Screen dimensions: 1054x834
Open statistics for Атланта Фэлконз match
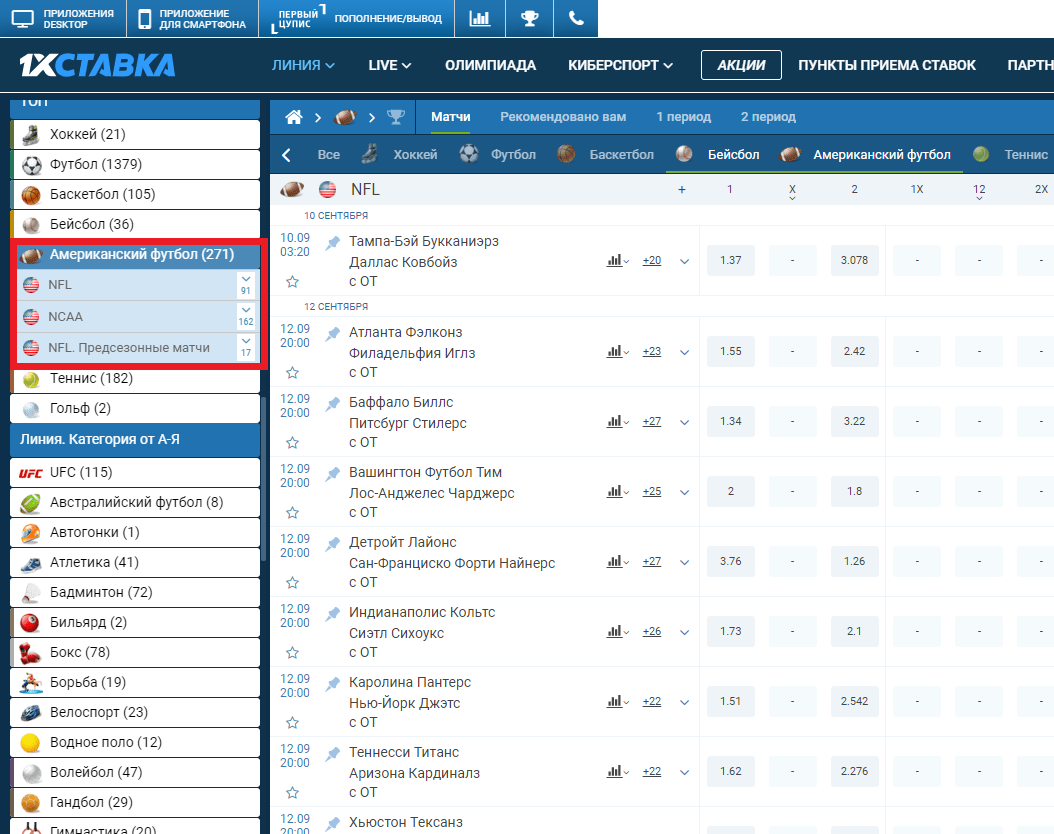click(x=617, y=351)
